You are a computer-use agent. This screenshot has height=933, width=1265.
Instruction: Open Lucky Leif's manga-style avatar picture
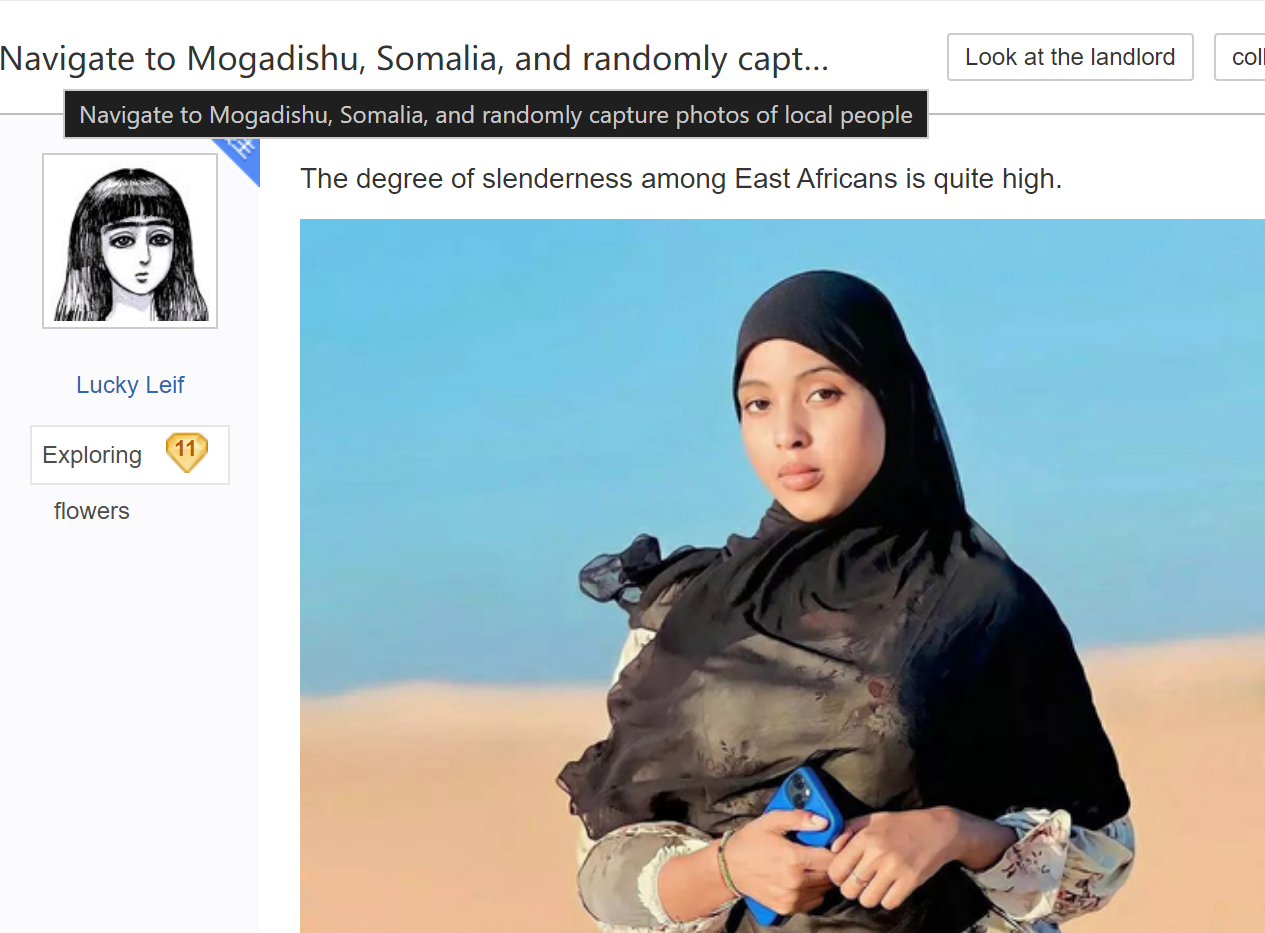[130, 240]
